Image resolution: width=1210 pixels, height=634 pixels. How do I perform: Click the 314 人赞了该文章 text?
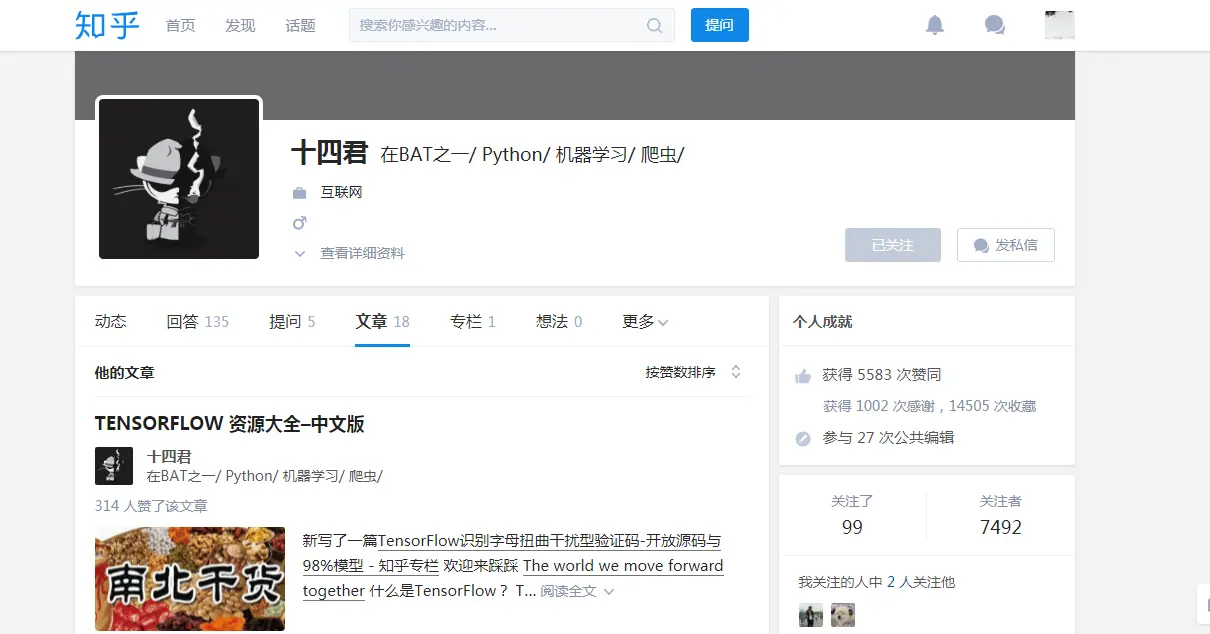tap(151, 507)
